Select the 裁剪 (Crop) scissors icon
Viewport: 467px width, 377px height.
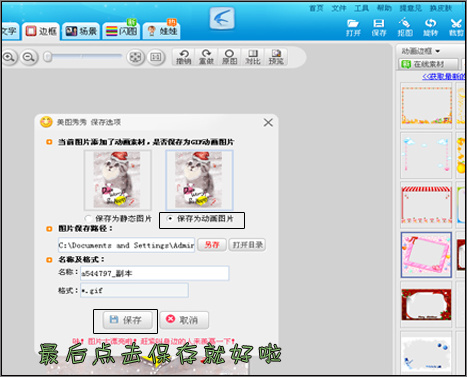tap(456, 27)
